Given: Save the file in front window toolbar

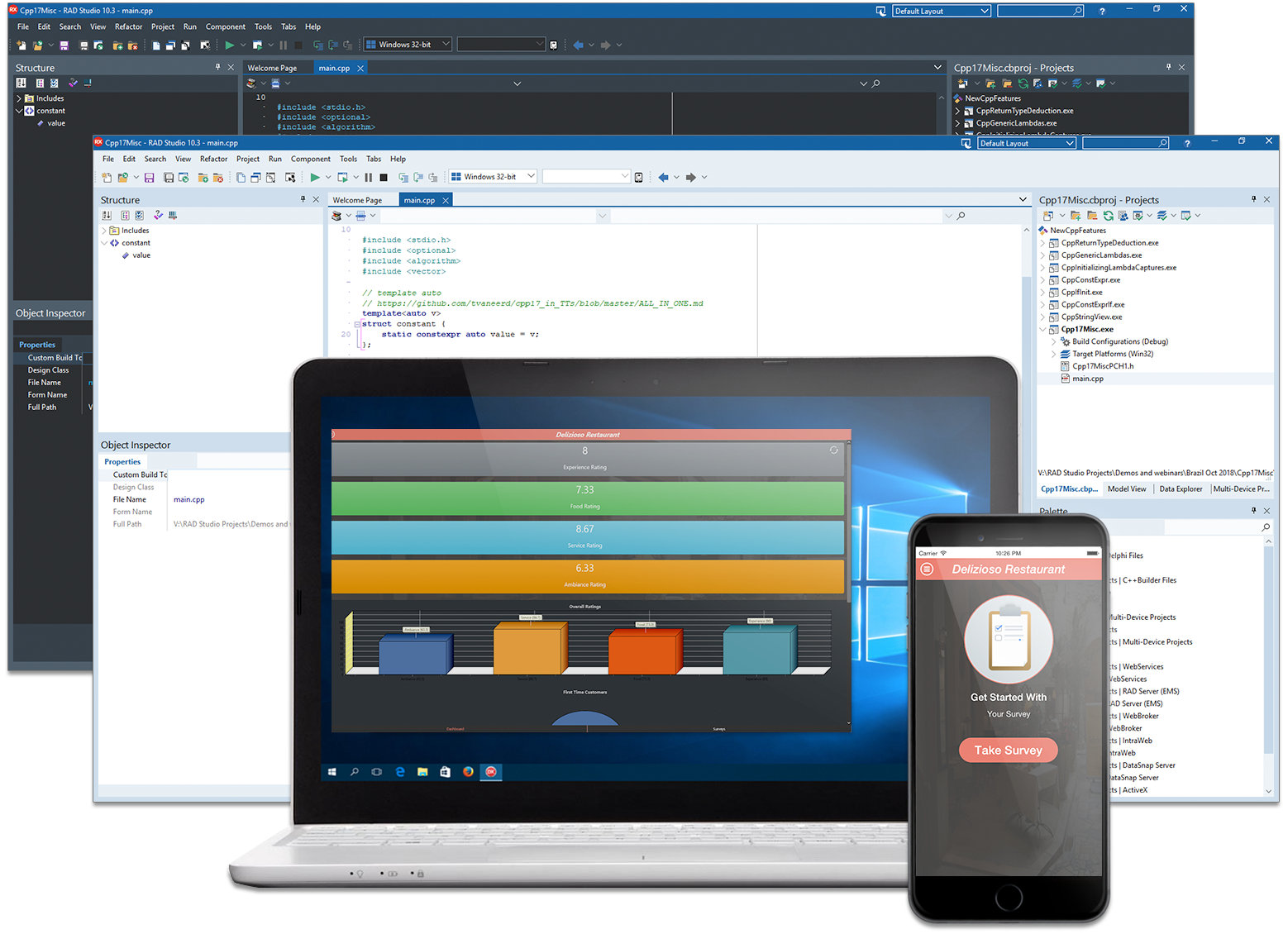Looking at the screenshot, I should [150, 178].
